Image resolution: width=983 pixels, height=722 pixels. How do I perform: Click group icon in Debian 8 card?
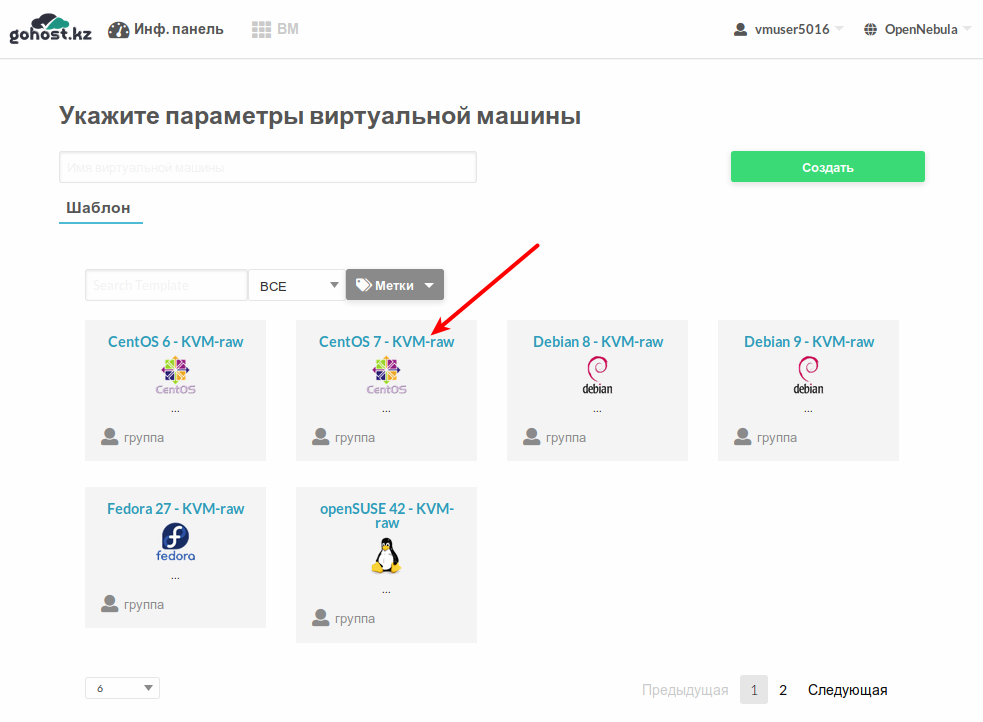[532, 437]
